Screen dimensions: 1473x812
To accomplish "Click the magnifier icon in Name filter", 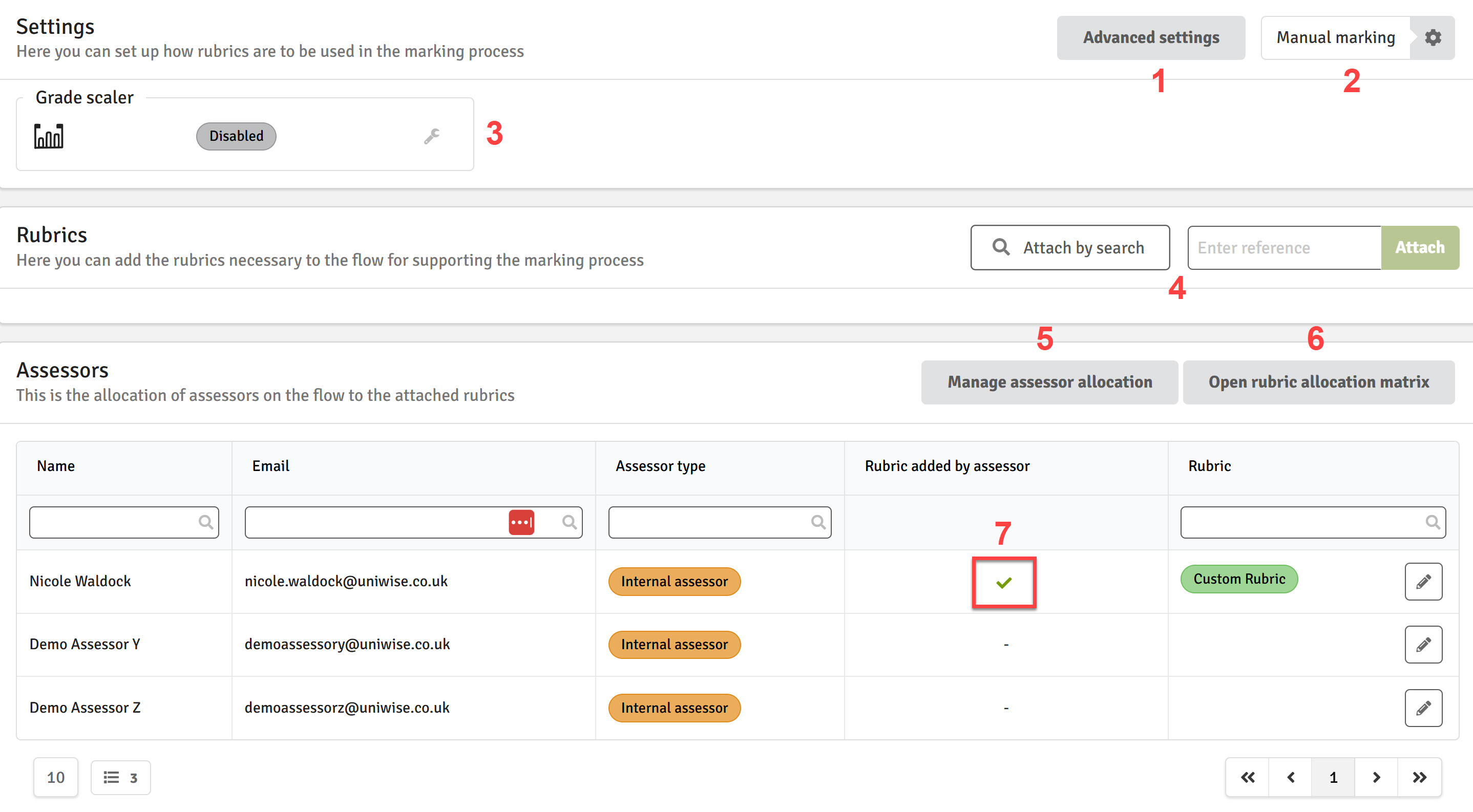I will (205, 522).
